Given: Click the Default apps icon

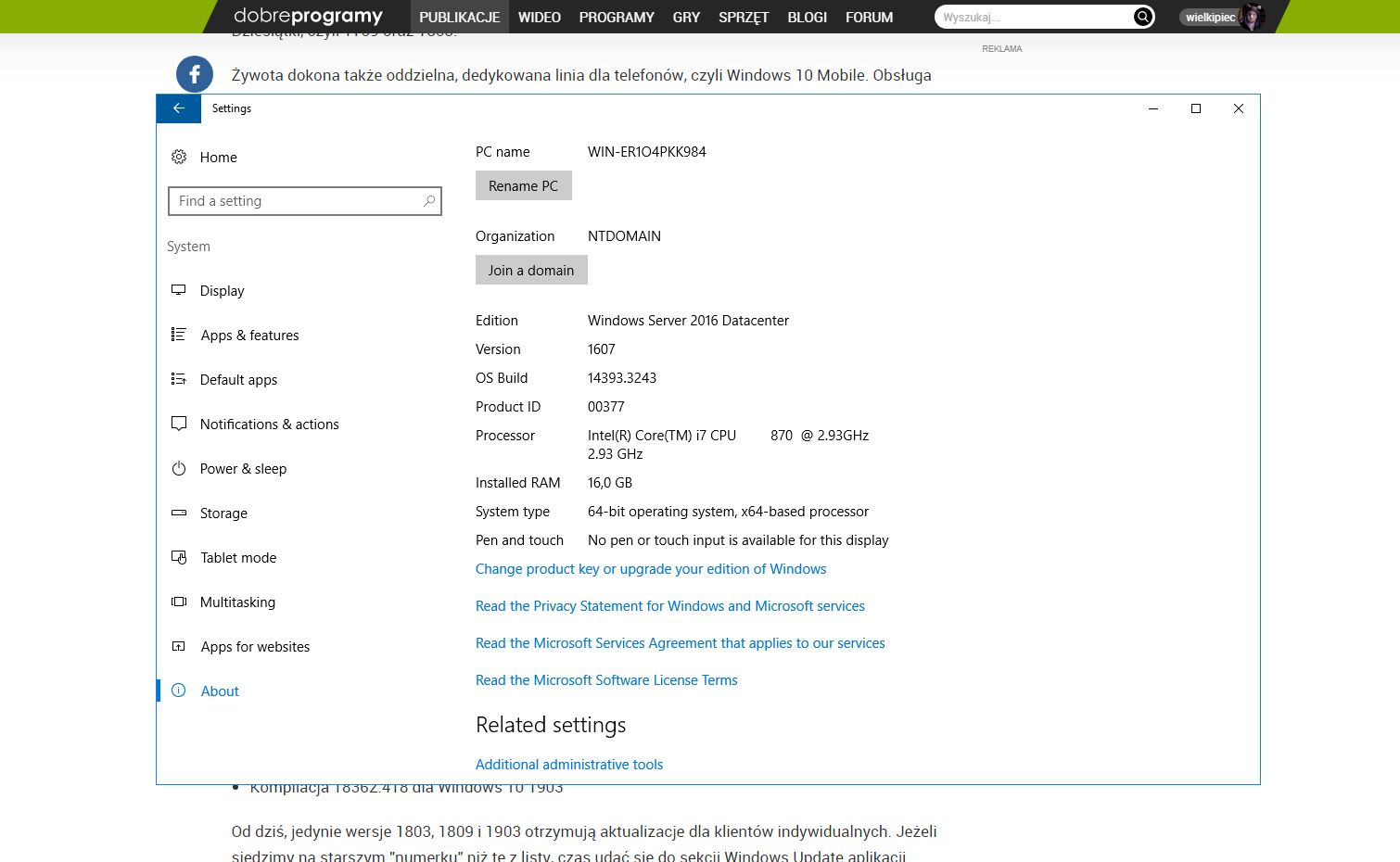Looking at the screenshot, I should tap(179, 380).
